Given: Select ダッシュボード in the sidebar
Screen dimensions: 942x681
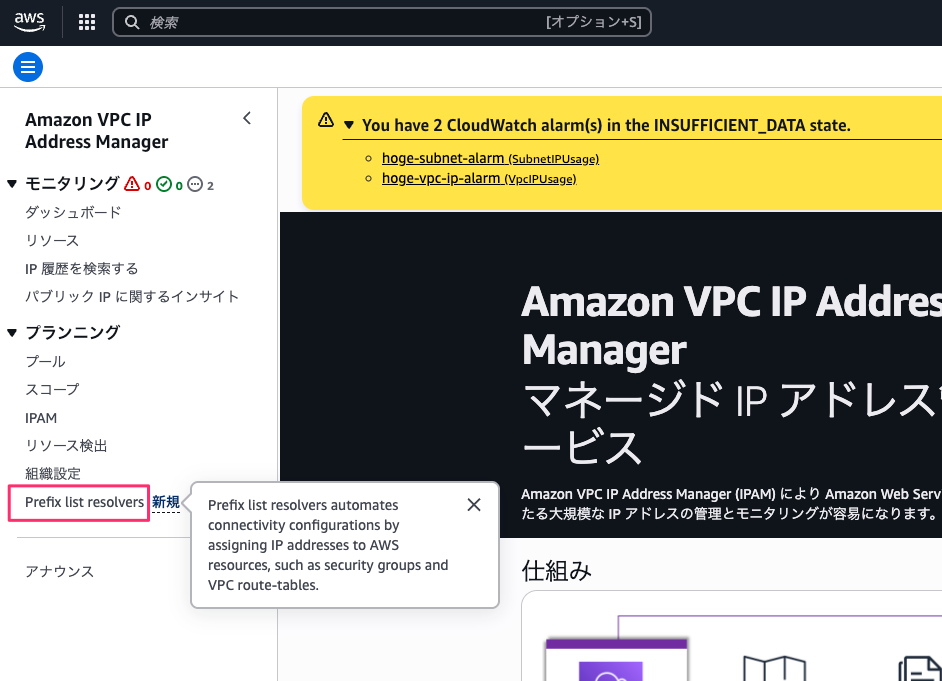Looking at the screenshot, I should [75, 212].
